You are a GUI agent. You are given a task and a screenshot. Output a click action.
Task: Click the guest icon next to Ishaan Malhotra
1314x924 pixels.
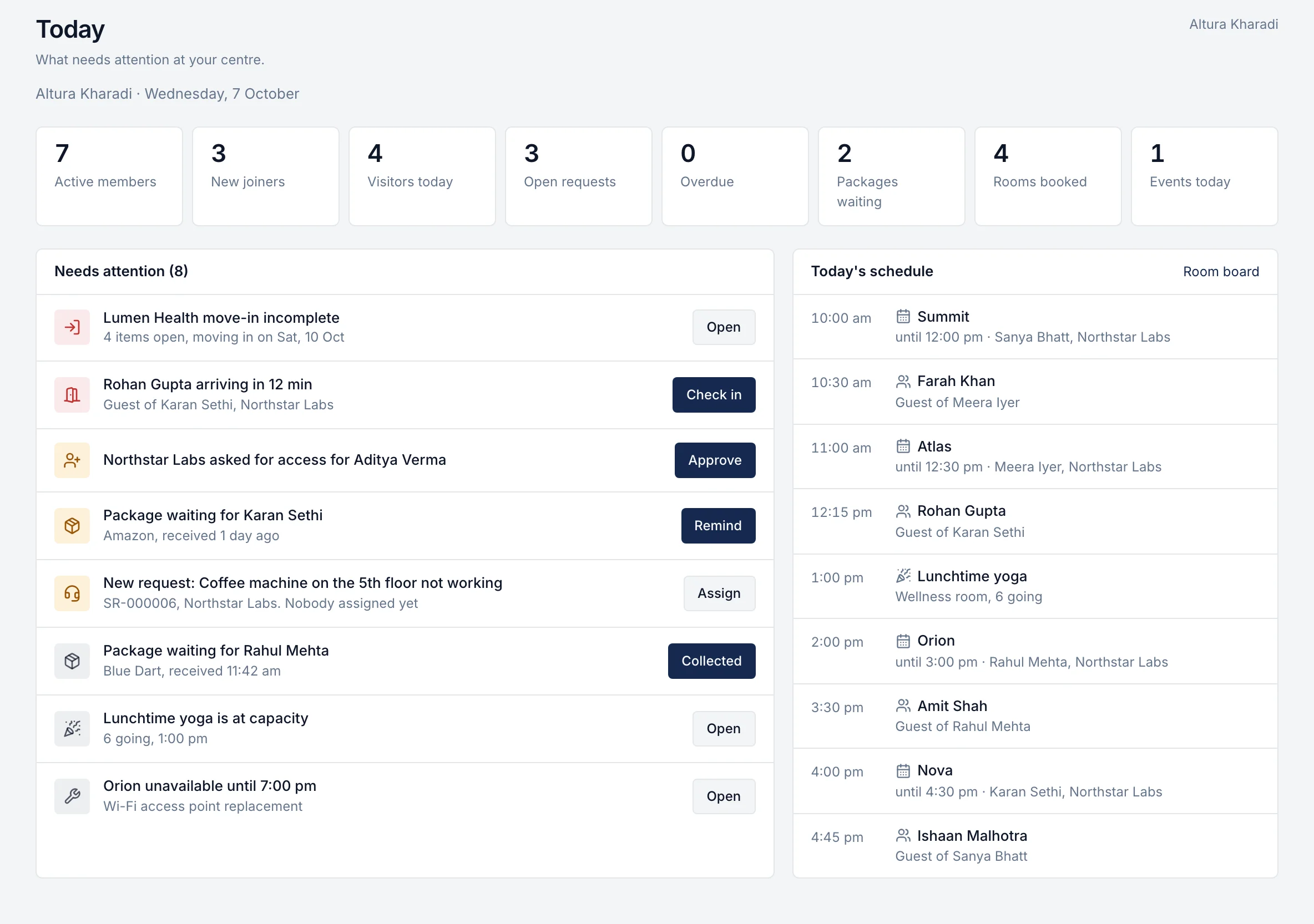click(x=903, y=835)
